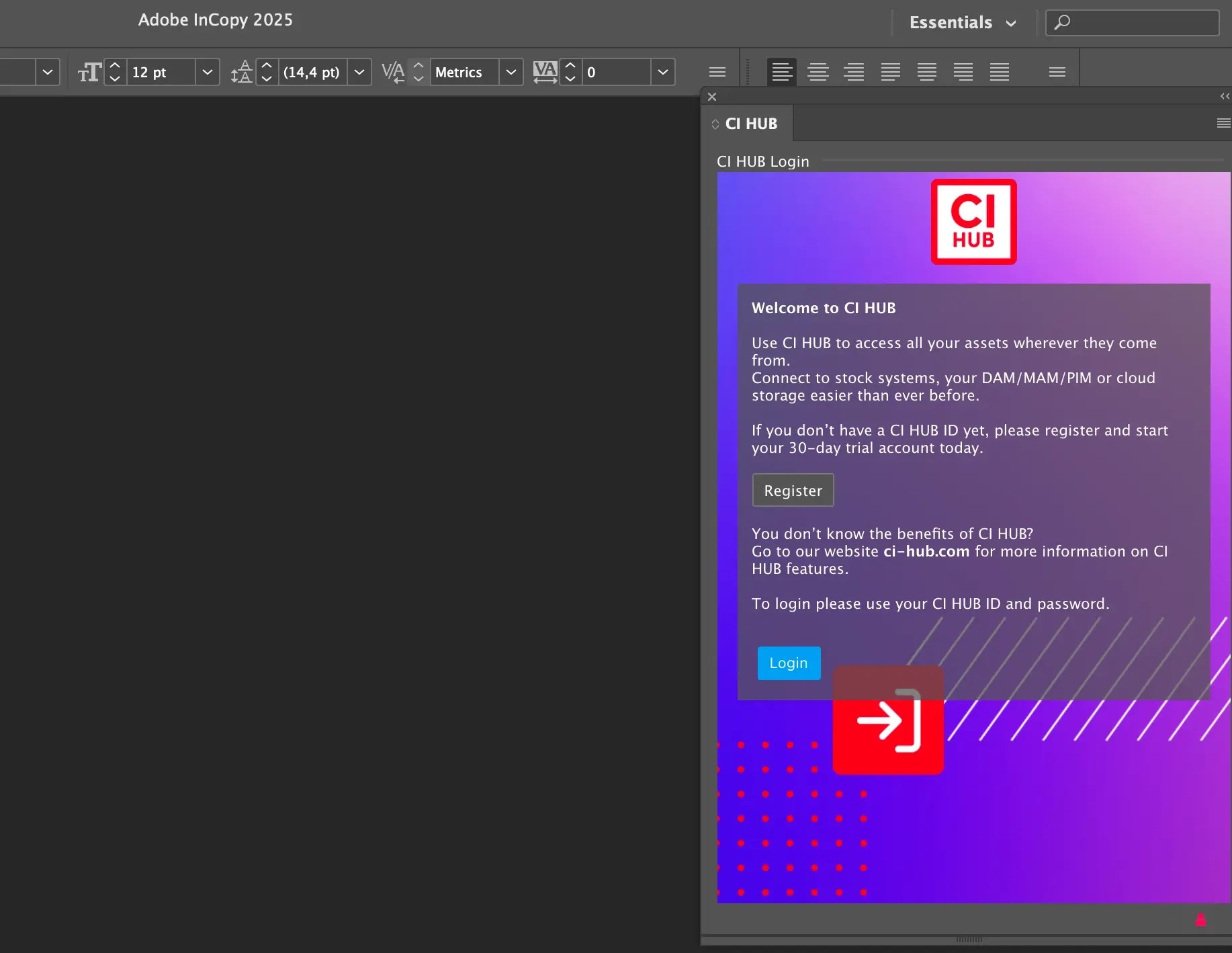Cycle CI HUB panel size arrows
Image resolution: width=1232 pixels, height=953 pixels.
(715, 124)
